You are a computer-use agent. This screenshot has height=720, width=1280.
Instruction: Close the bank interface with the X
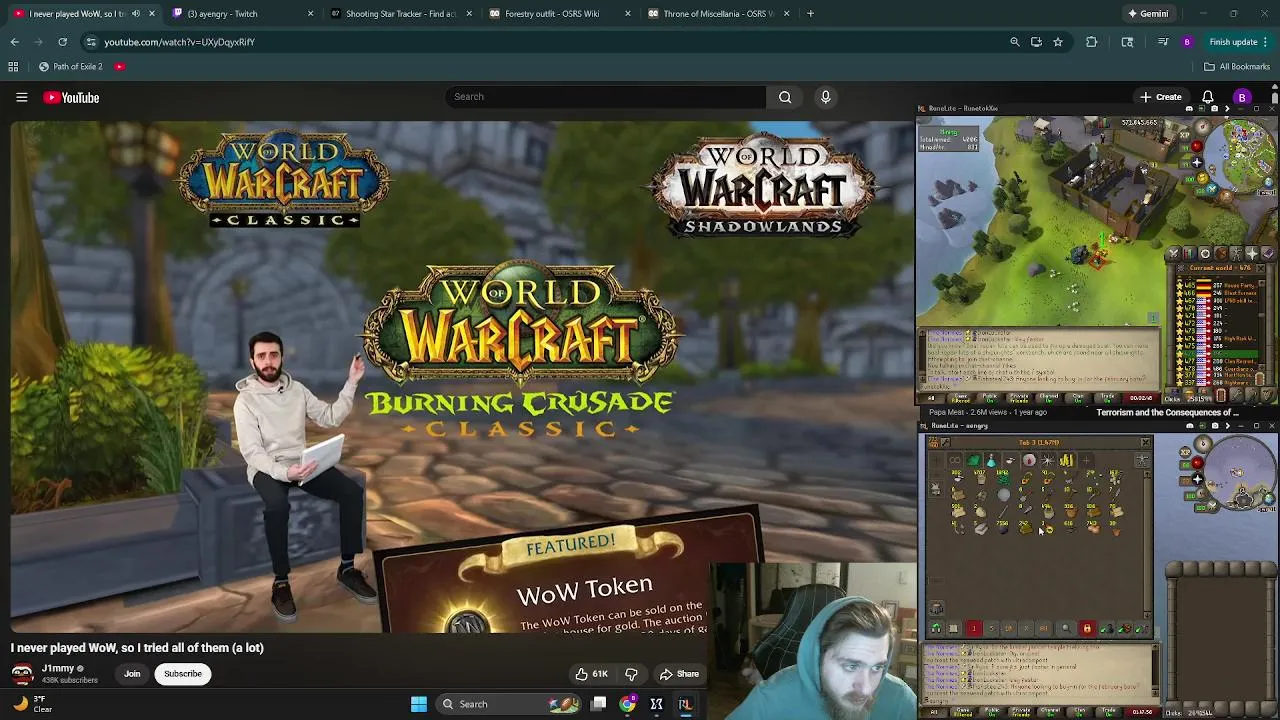coord(1146,442)
